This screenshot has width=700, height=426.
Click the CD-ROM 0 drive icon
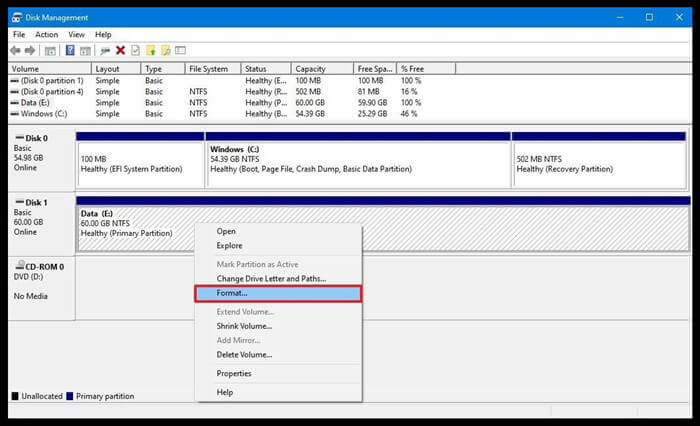click(18, 267)
